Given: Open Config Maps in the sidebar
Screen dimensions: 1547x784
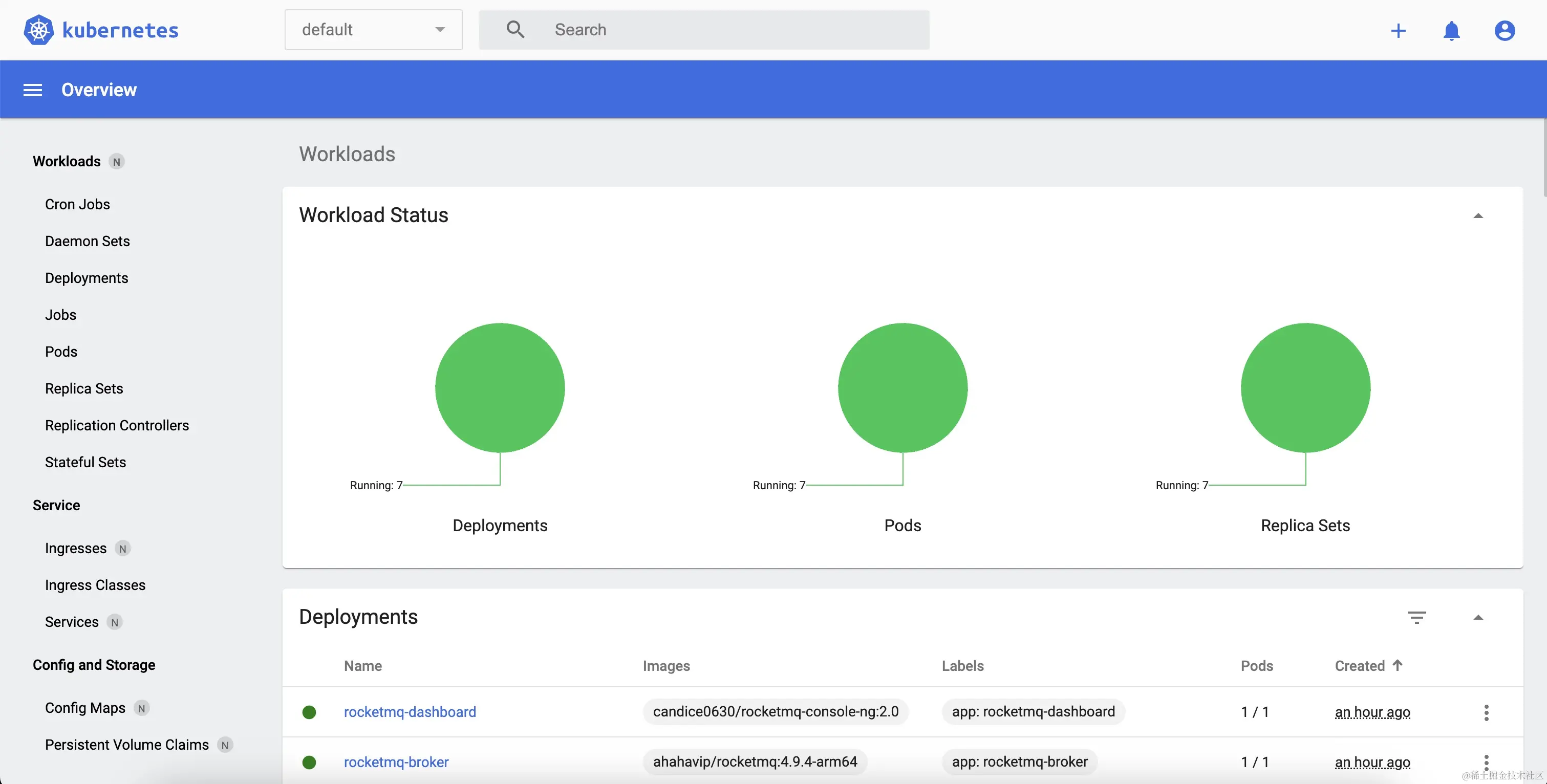Looking at the screenshot, I should tap(85, 708).
